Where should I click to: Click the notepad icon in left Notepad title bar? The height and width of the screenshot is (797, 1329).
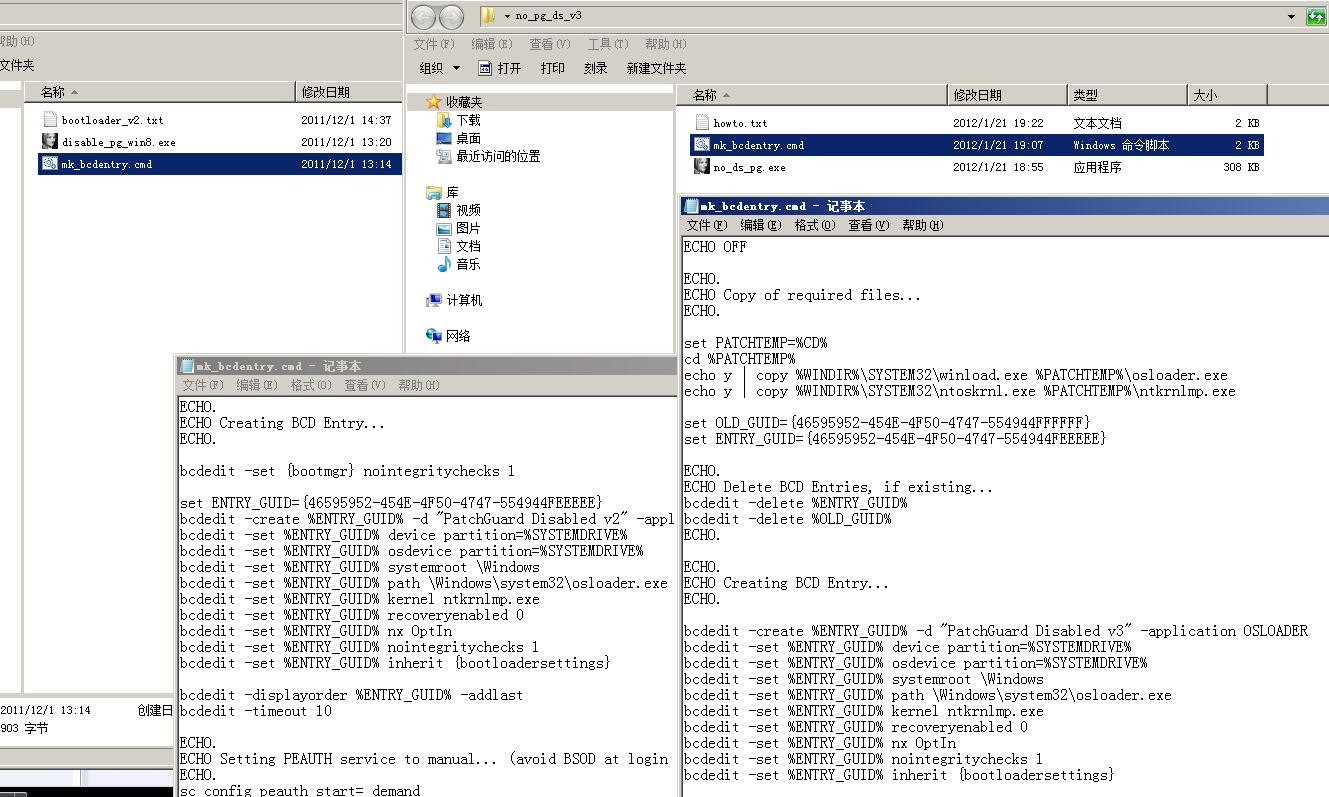coord(186,367)
